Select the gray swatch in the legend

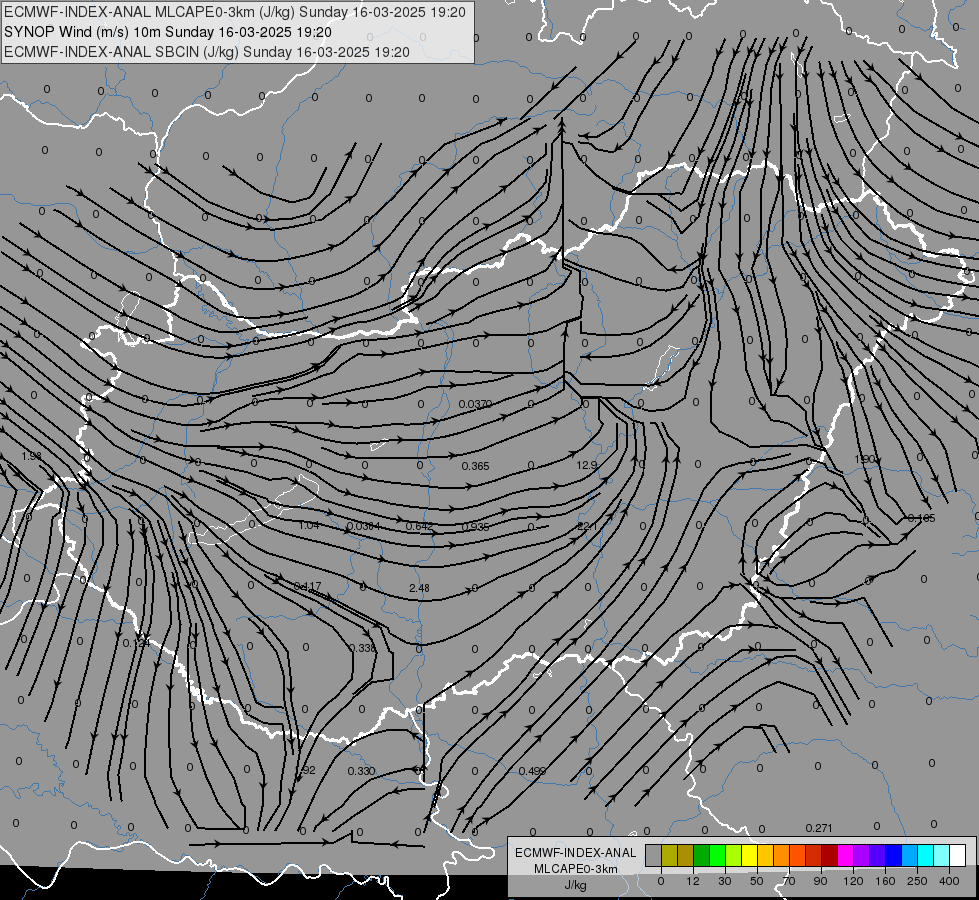coord(654,855)
